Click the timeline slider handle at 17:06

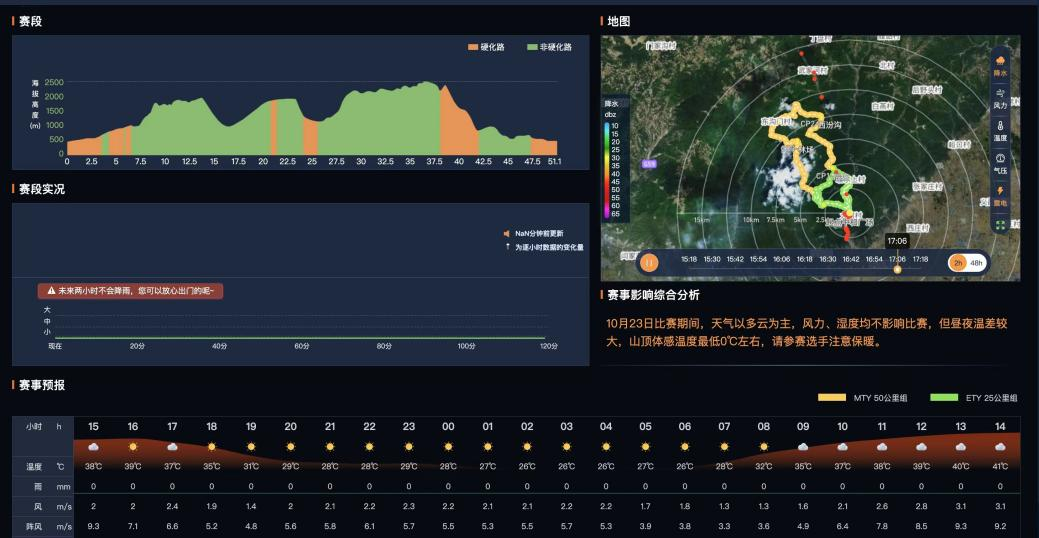coord(897,268)
